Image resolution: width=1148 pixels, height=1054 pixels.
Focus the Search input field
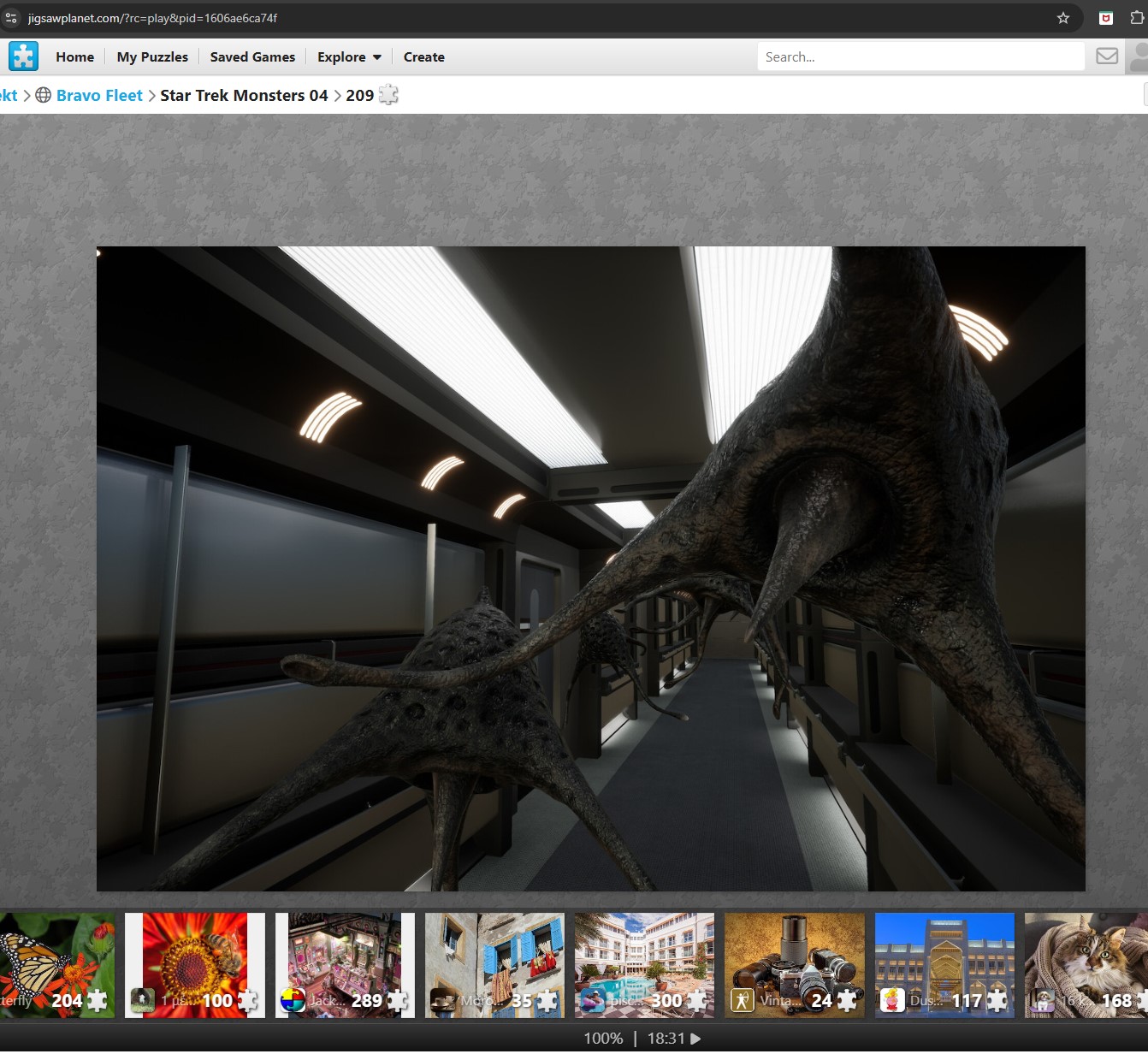pyautogui.click(x=920, y=57)
